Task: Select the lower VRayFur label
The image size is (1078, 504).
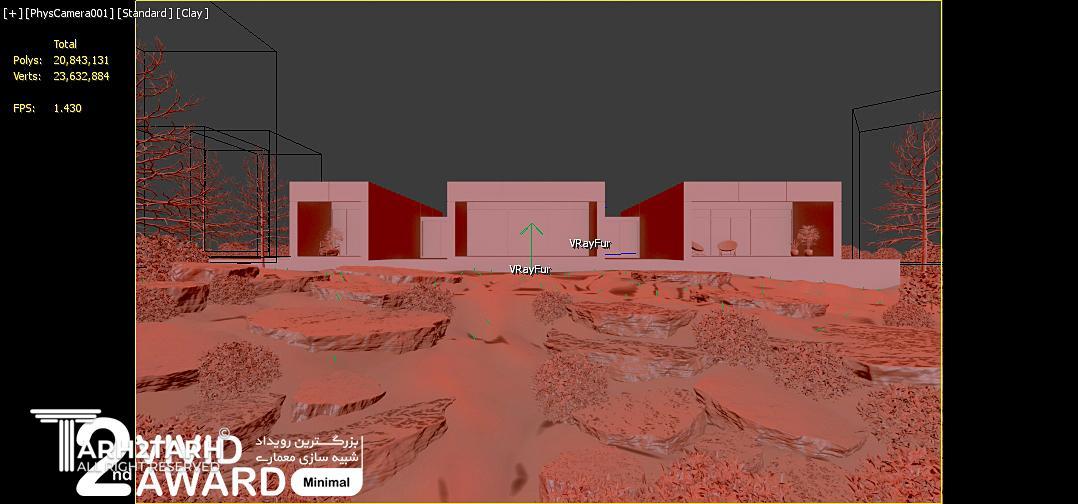Action: point(529,269)
